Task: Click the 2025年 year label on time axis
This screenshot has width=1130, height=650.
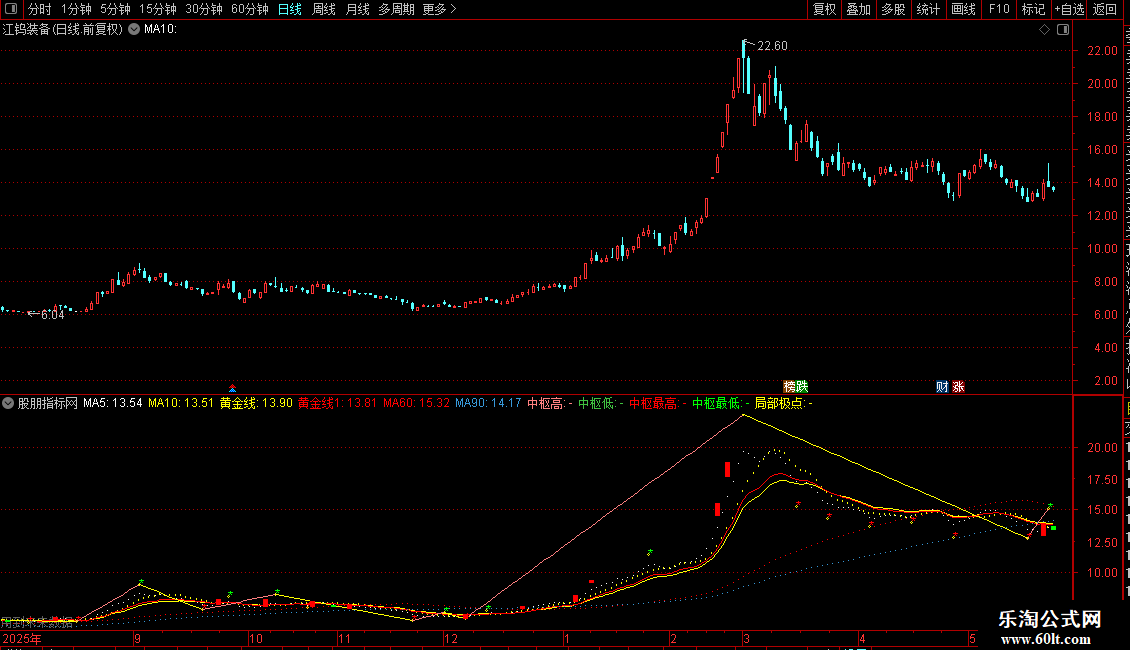Action: (x=22, y=639)
